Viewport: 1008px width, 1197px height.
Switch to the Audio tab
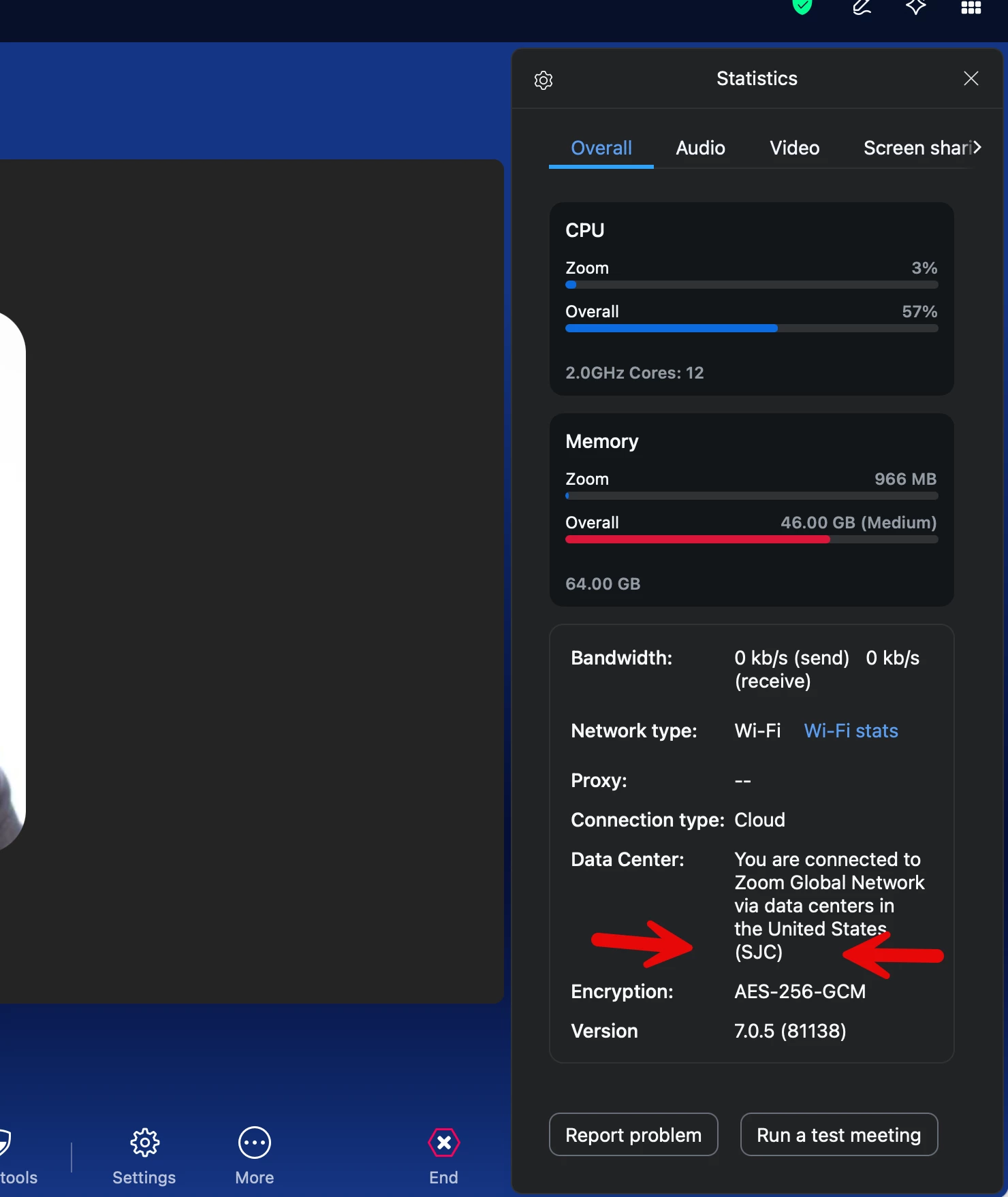(700, 148)
